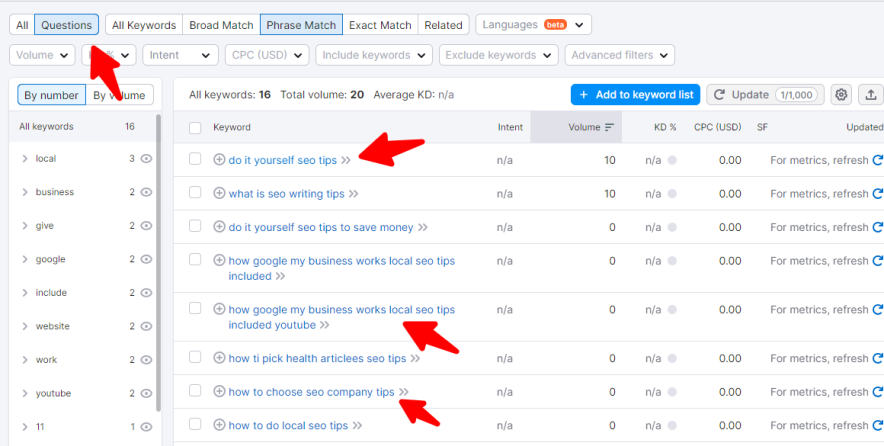Open the Include keywords dropdown

pos(374,55)
